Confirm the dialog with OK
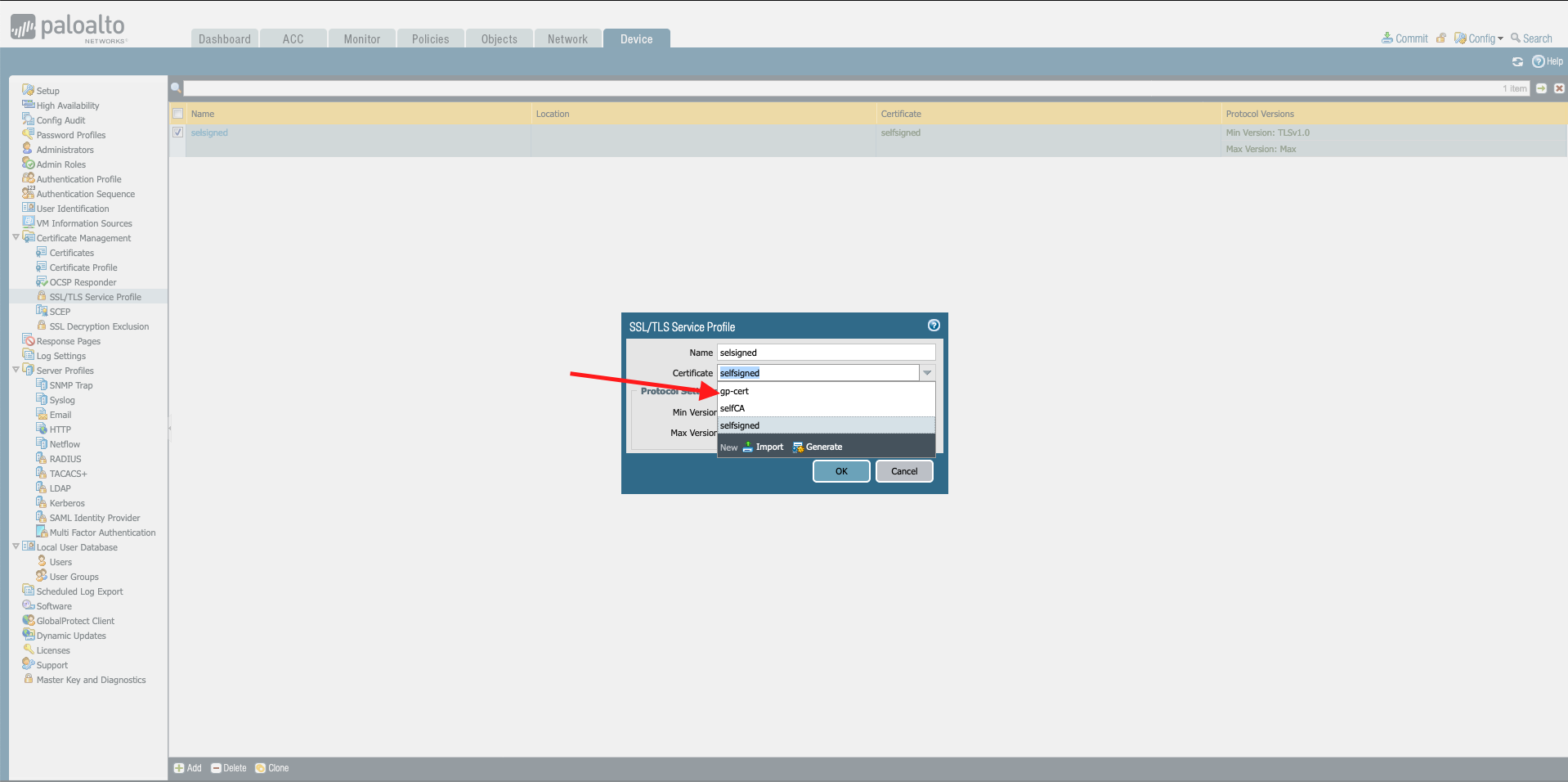Viewport: 1568px width, 782px height. click(841, 471)
